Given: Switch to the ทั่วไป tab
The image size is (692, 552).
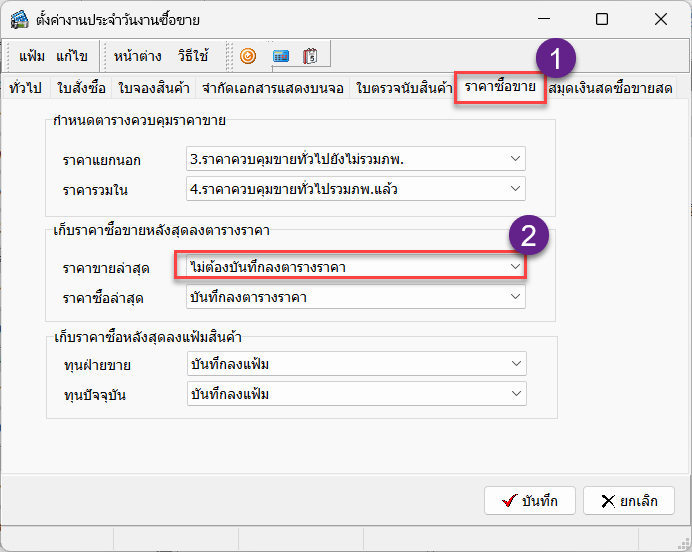Looking at the screenshot, I should [x=26, y=88].
